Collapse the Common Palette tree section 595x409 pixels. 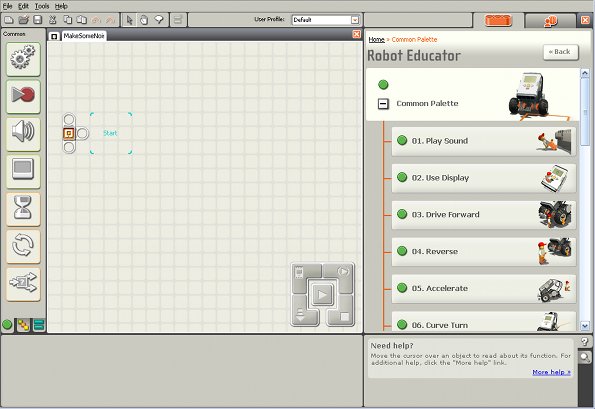pyautogui.click(x=383, y=104)
